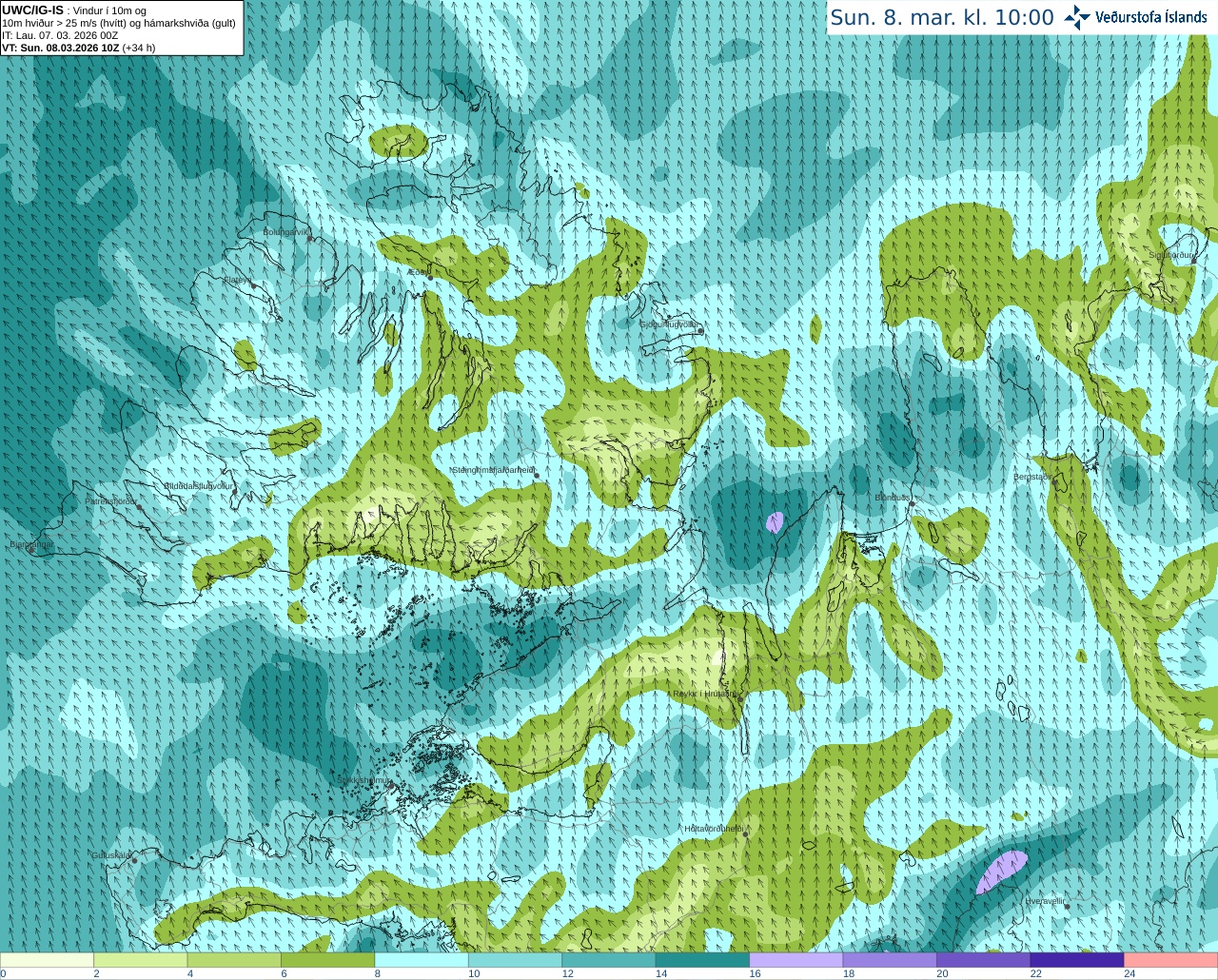Click the Gufuskálar station label

[x=111, y=855]
